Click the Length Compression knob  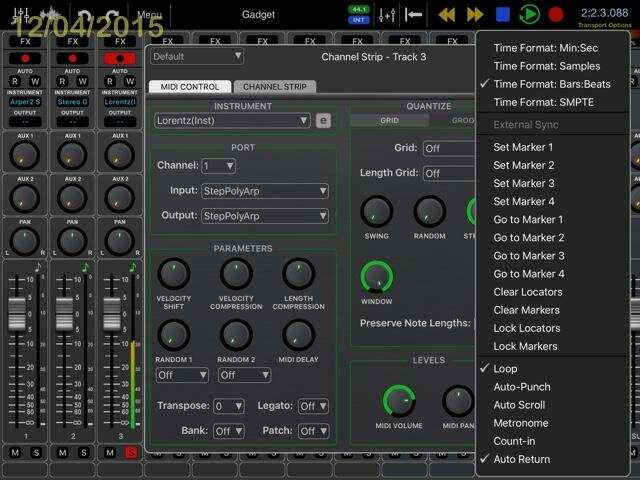(298, 273)
